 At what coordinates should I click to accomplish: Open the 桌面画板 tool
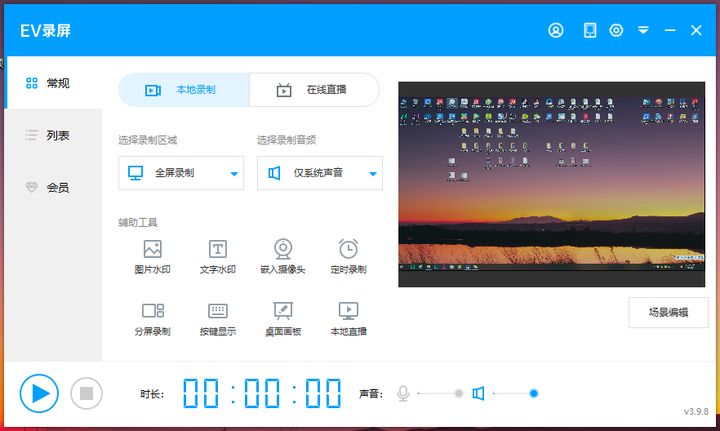[x=283, y=319]
